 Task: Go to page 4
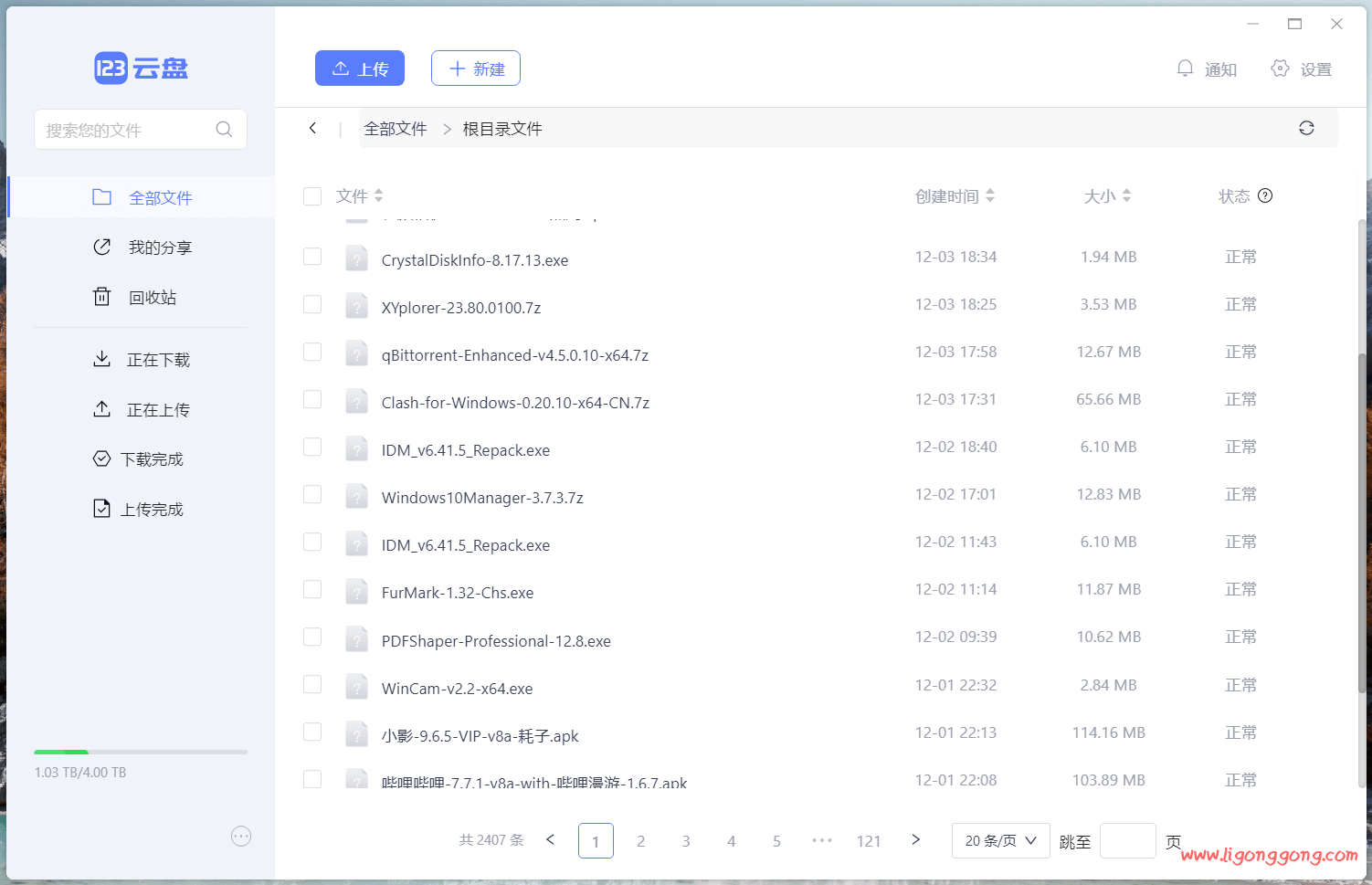(x=732, y=841)
